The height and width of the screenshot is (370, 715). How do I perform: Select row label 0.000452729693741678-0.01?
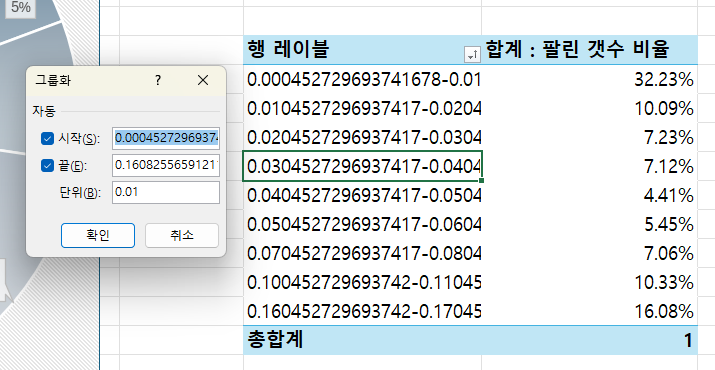click(x=363, y=80)
